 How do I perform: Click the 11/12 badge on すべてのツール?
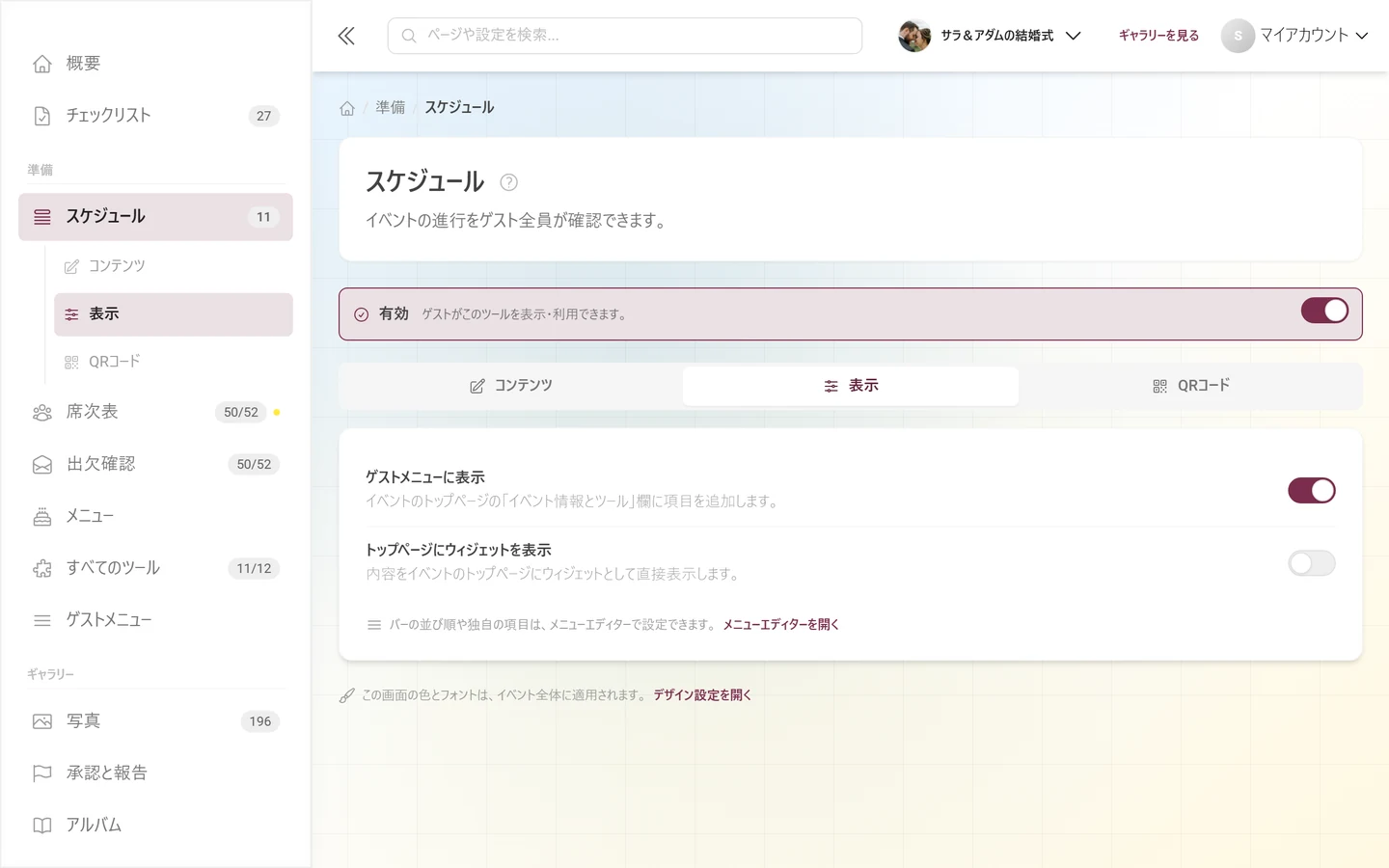pos(254,568)
